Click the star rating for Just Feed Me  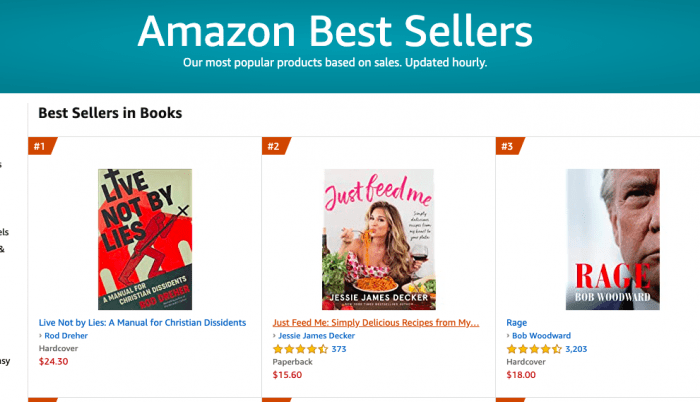[x=299, y=349]
